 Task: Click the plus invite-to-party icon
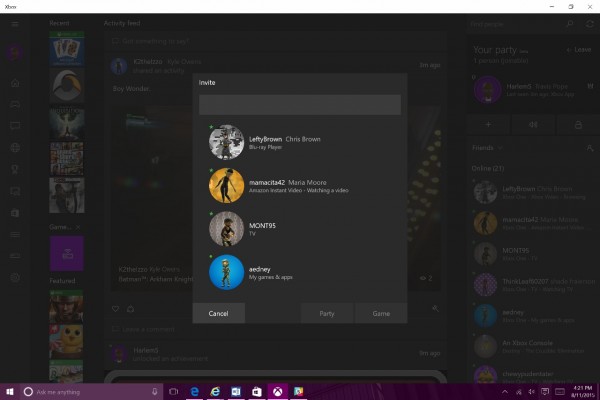(488, 124)
